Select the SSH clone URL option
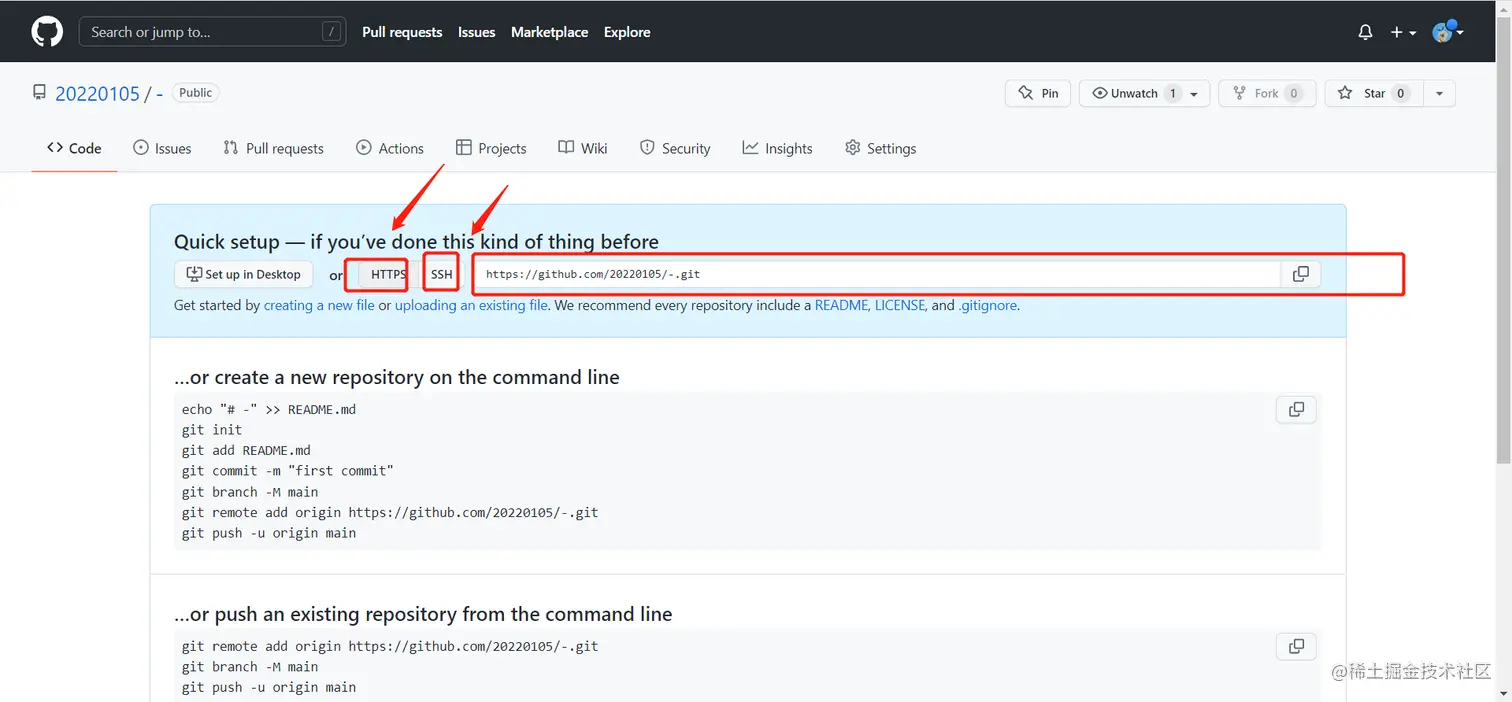Viewport: 1512px width, 702px height. [x=442, y=274]
